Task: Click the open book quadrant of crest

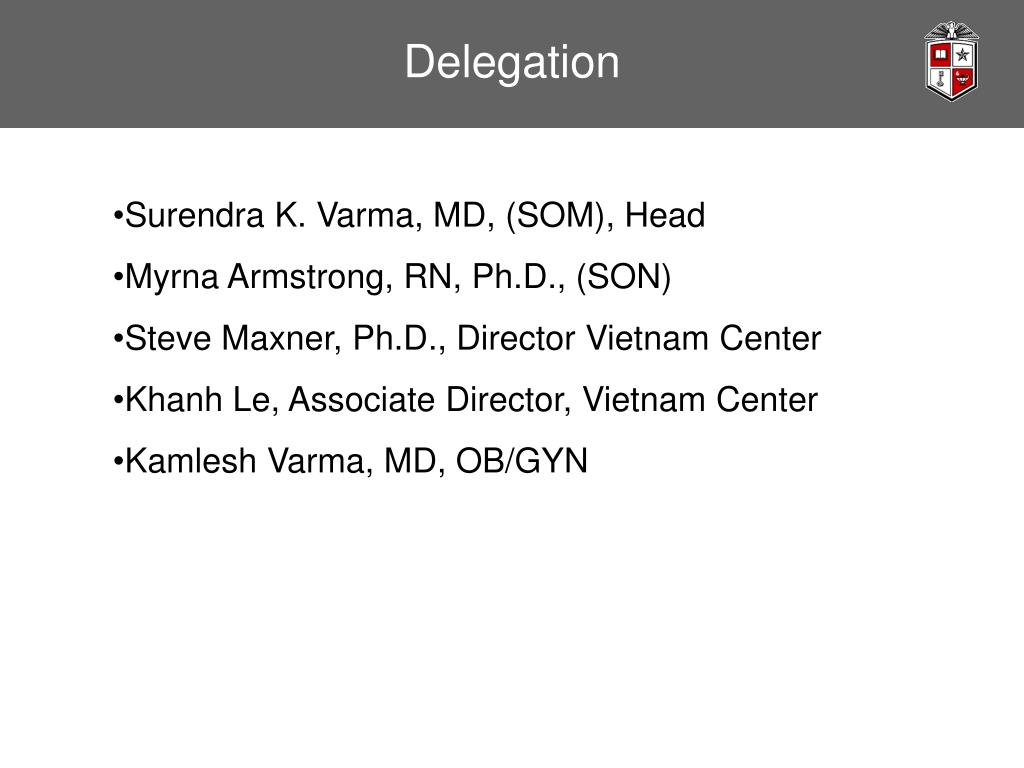Action: pyautogui.click(x=940, y=54)
